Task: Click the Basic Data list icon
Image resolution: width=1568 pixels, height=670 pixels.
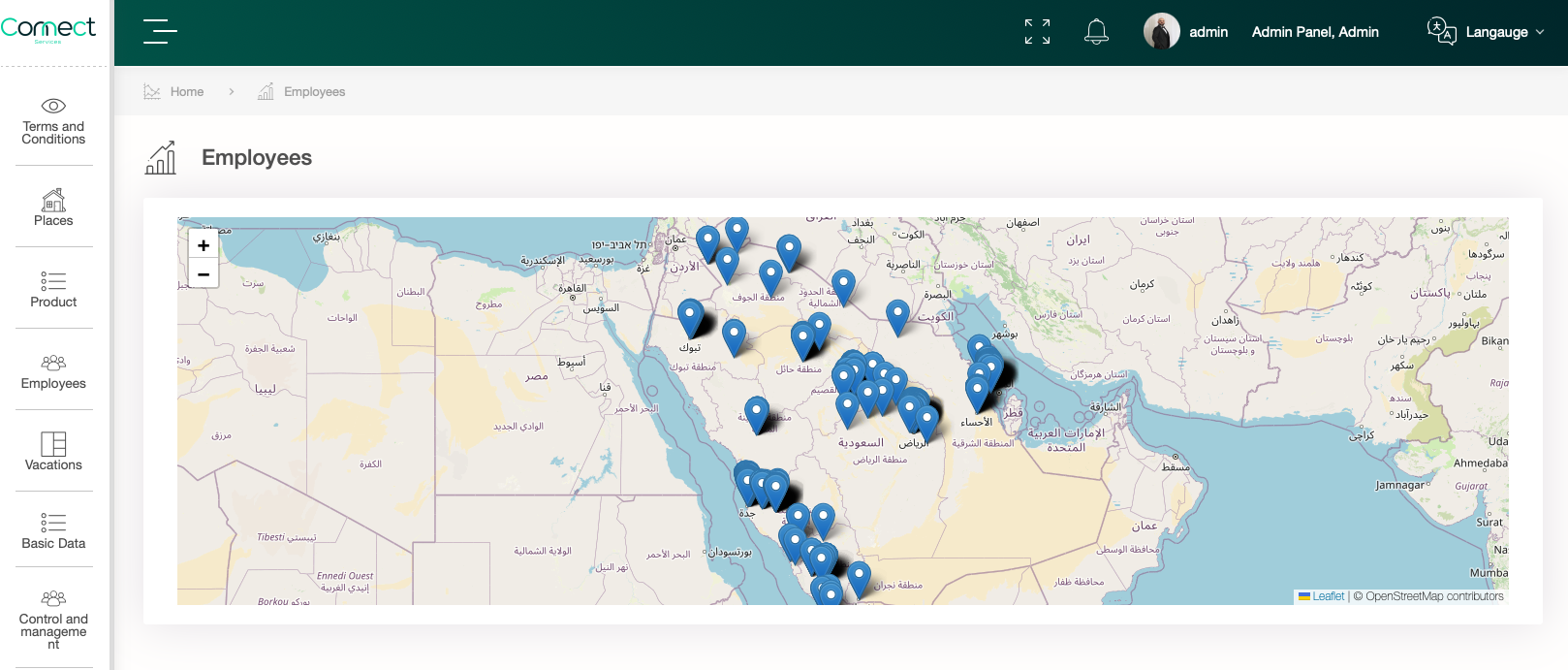Action: pos(53,522)
